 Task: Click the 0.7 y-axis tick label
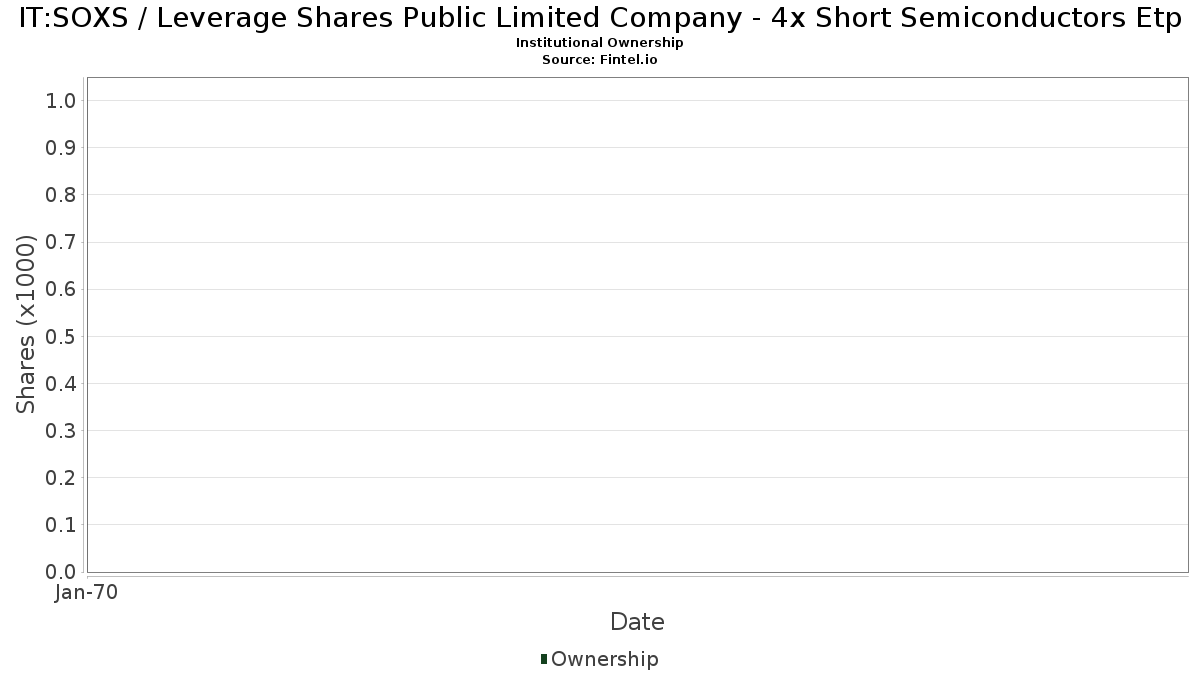coord(61,242)
